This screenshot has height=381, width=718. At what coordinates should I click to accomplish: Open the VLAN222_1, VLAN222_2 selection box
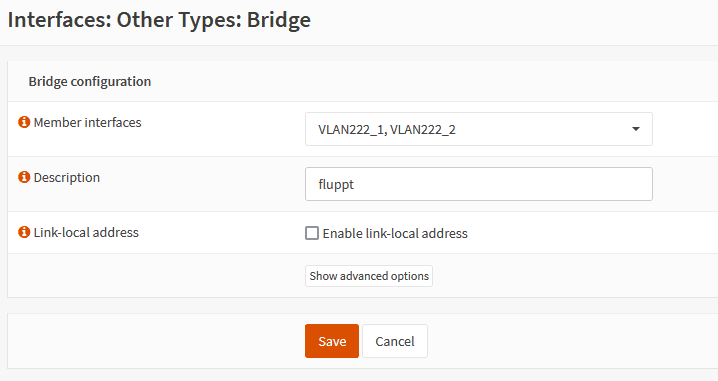click(479, 129)
